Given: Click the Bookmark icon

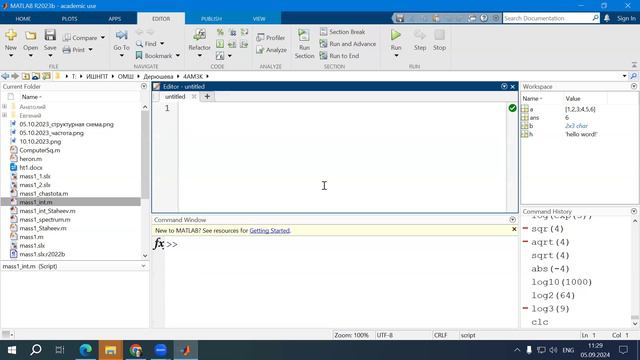Looking at the screenshot, I should [x=139, y=56].
